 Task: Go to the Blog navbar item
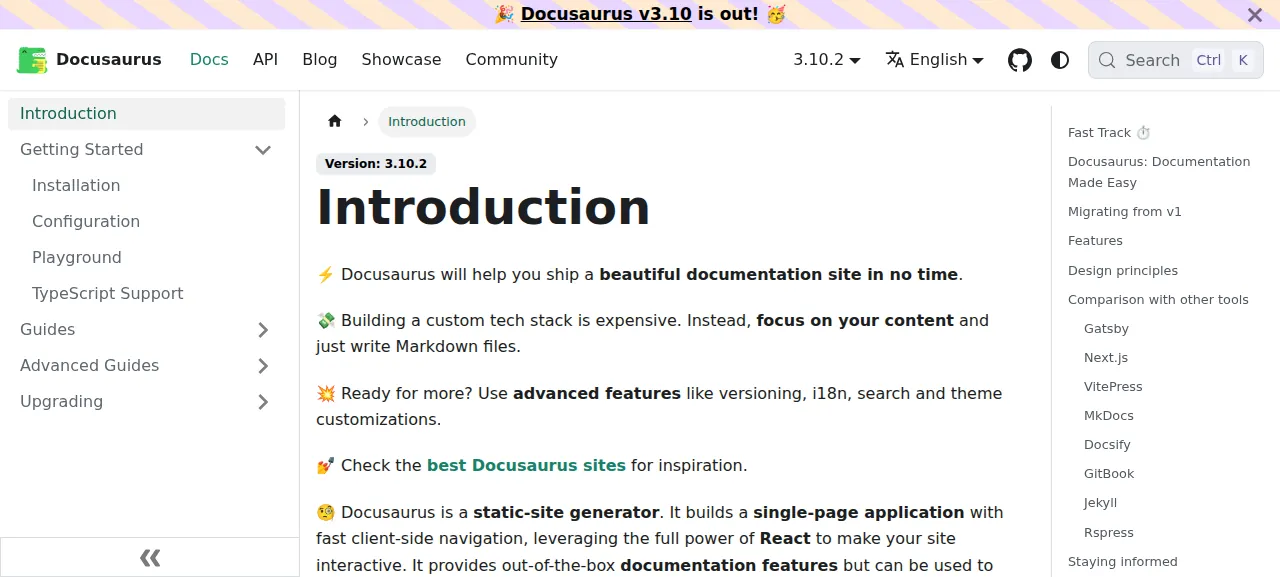pos(320,60)
